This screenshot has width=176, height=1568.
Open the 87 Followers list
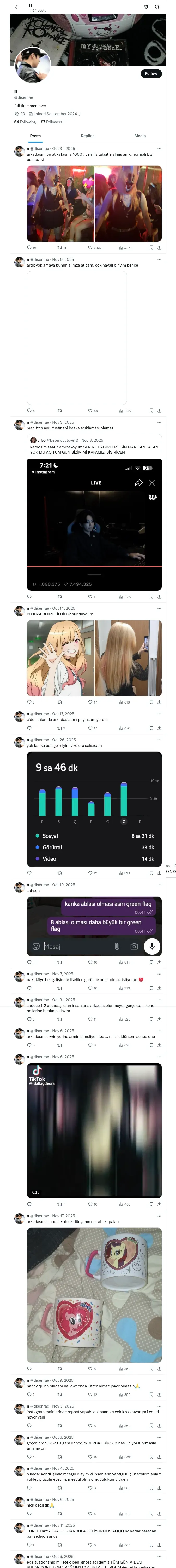(52, 122)
